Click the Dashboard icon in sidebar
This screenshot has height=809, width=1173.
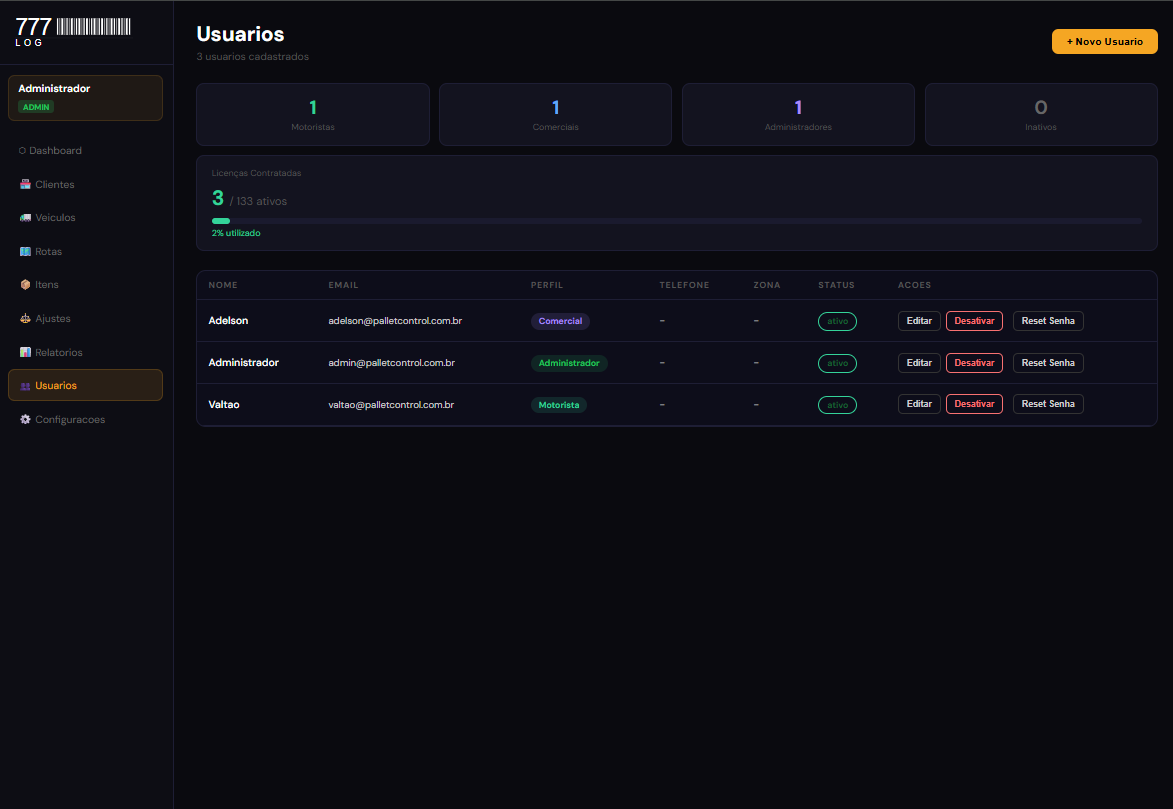click(22, 151)
